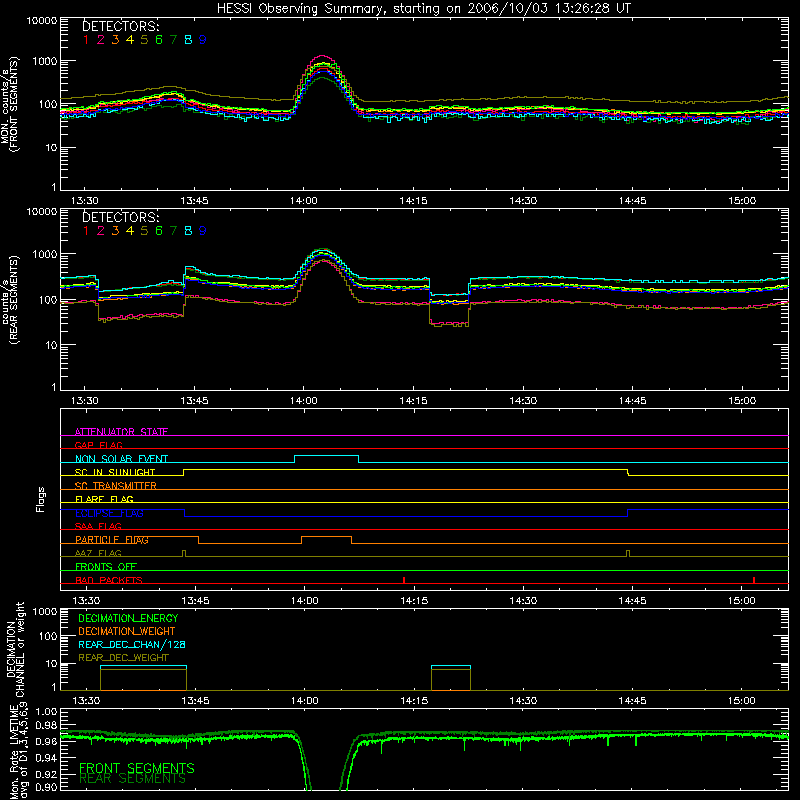800x800 pixels.
Task: Select detector 4 label in front segments legend
Action: (130, 40)
